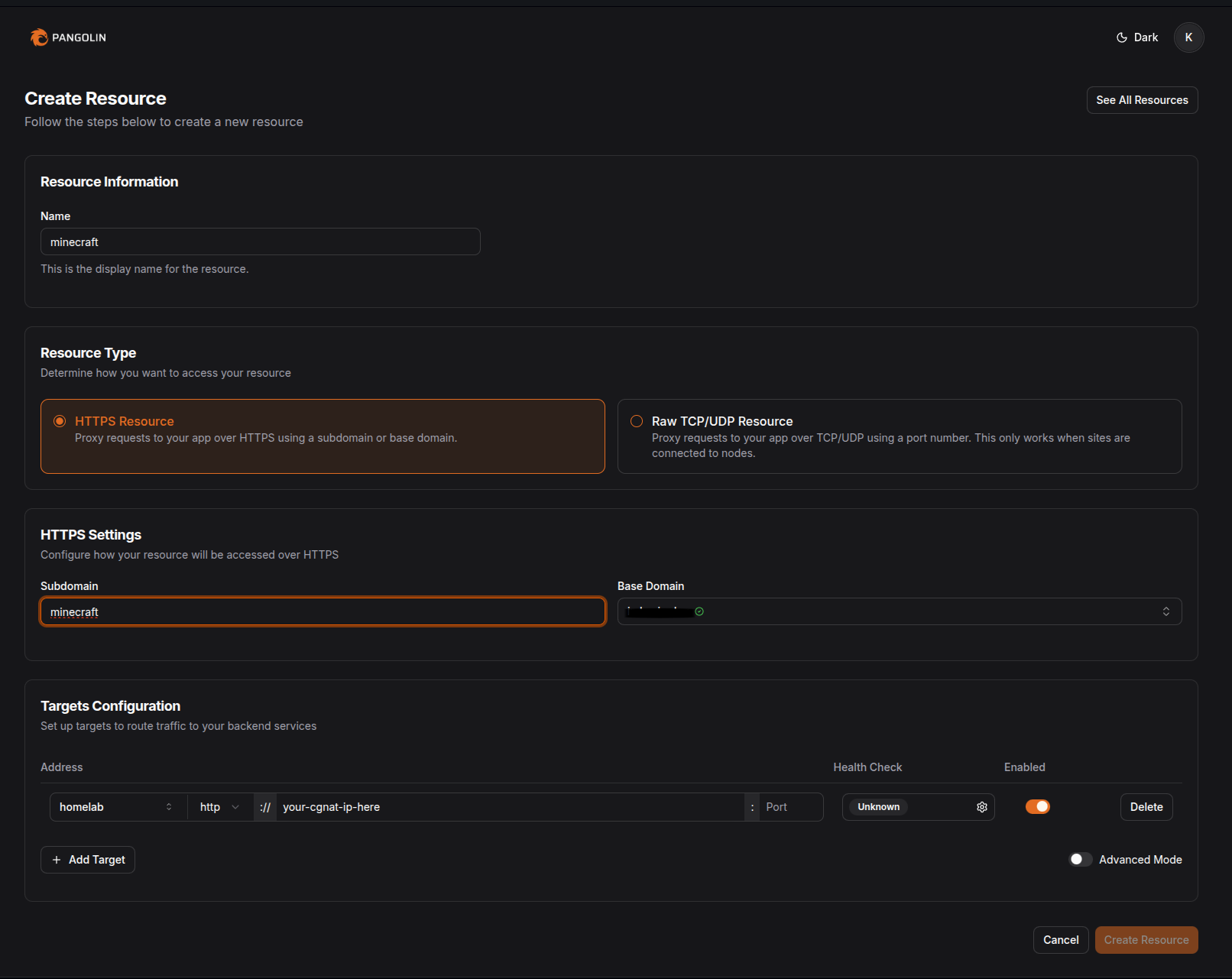Viewport: 1232px width, 979px height.
Task: Click the plus icon in Add Target
Action: tap(57, 860)
